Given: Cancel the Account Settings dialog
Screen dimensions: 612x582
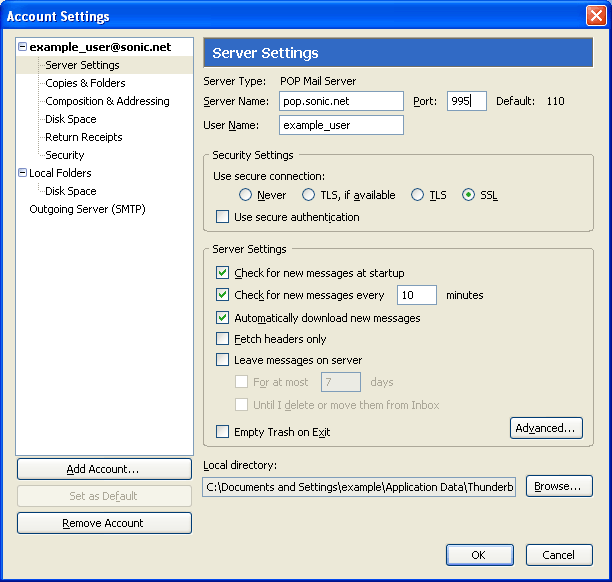Looking at the screenshot, I should coord(559,555).
